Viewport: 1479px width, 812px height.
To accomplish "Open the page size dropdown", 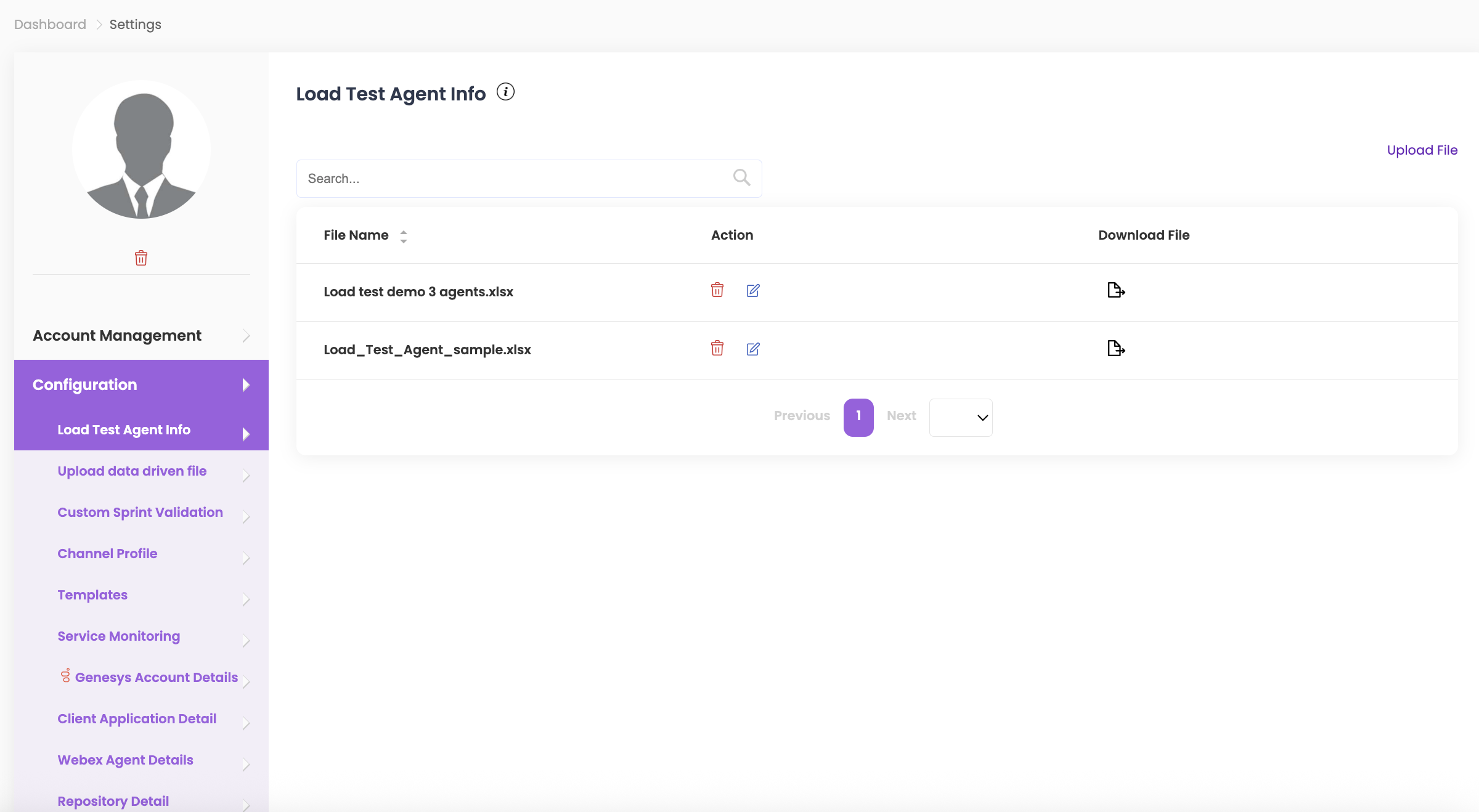I will (960, 418).
